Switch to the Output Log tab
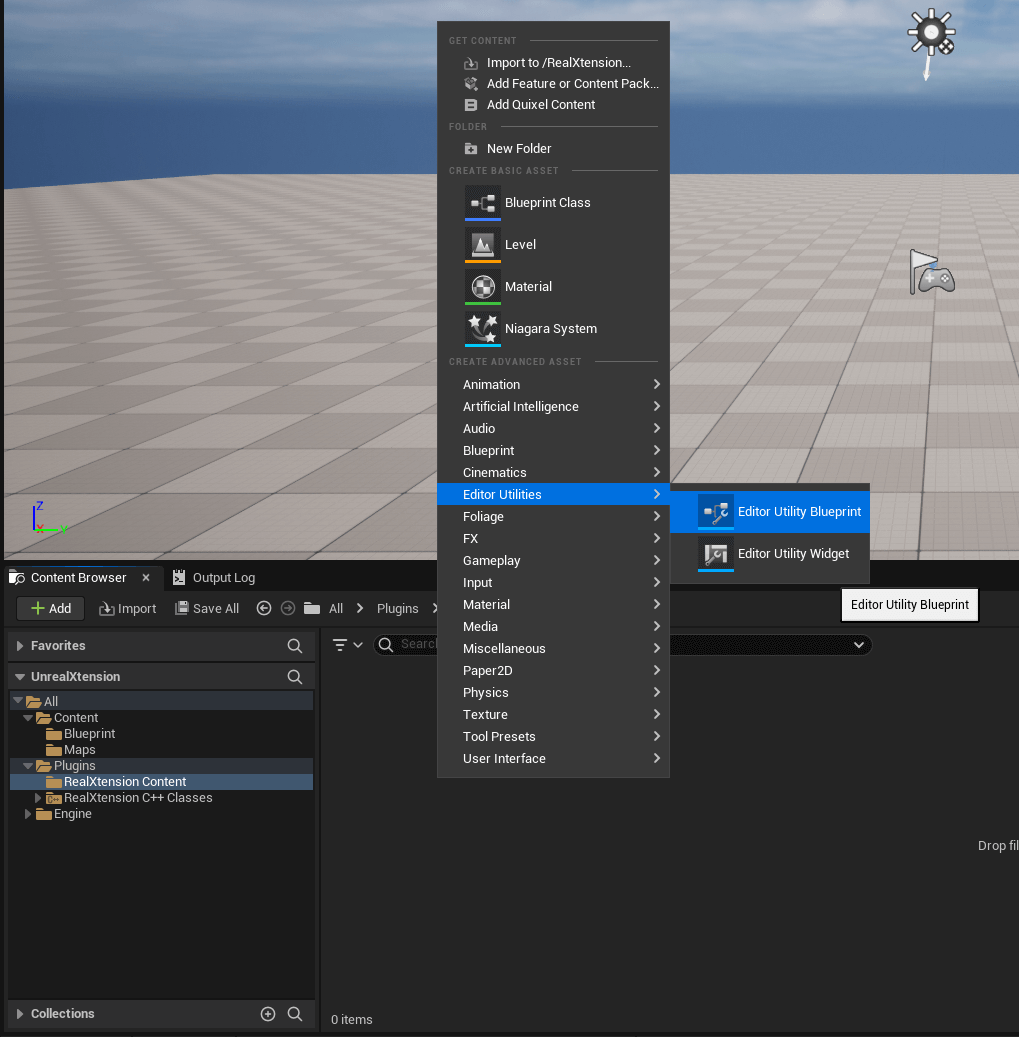 (214, 578)
